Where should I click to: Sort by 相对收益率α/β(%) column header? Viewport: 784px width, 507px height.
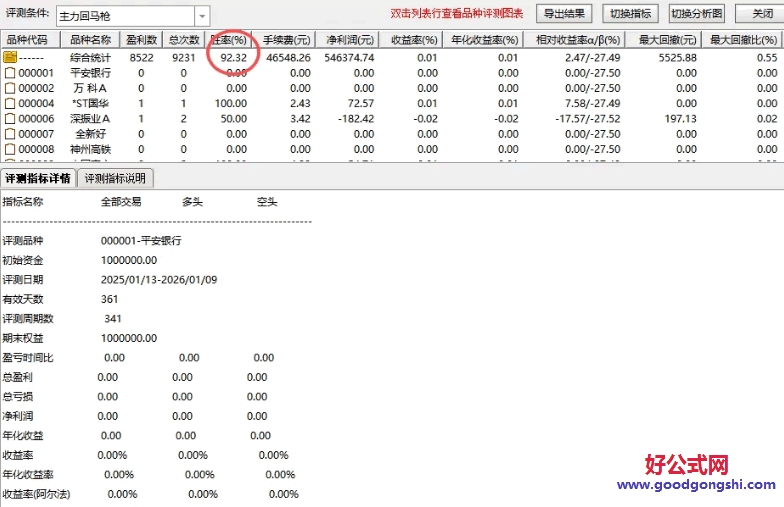coord(574,40)
